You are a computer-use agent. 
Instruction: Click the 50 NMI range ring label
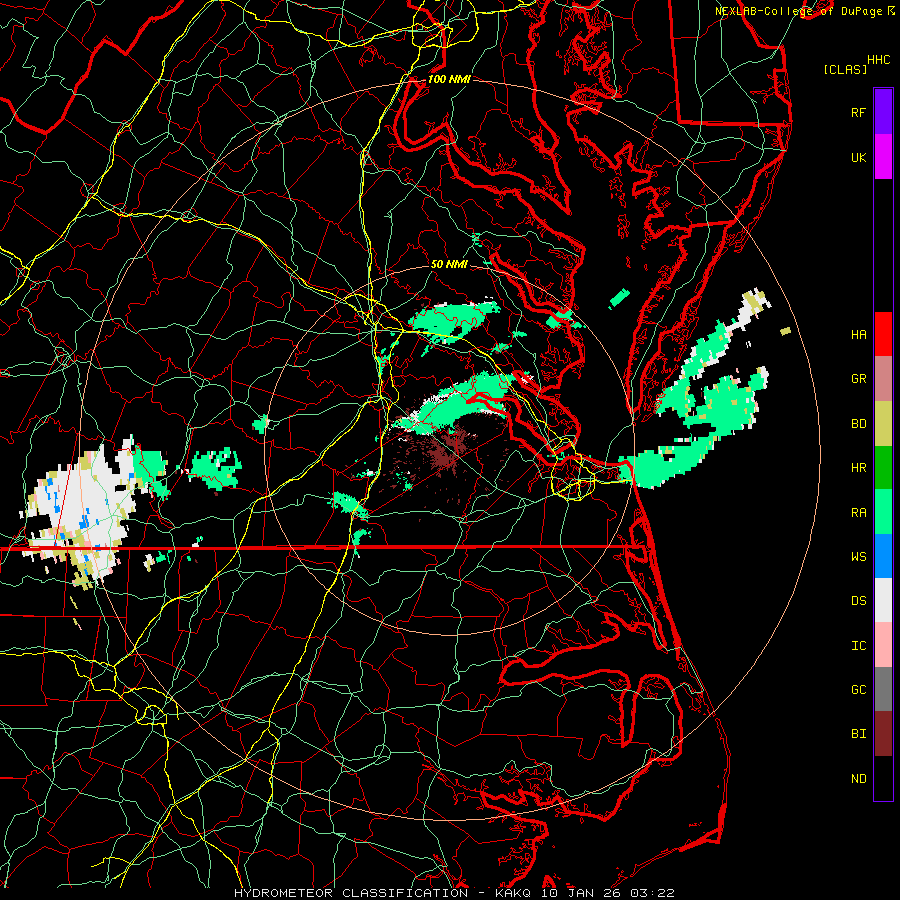(x=449, y=265)
